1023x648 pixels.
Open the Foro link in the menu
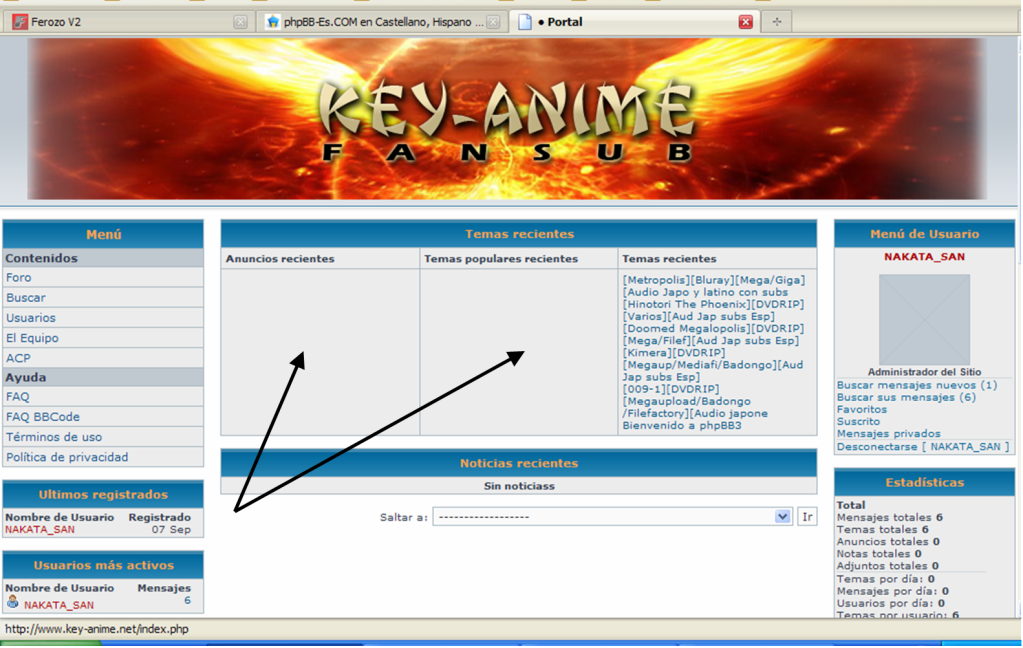point(18,277)
